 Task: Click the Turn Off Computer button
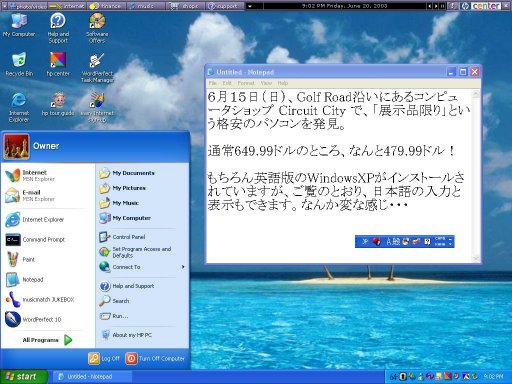click(x=155, y=359)
